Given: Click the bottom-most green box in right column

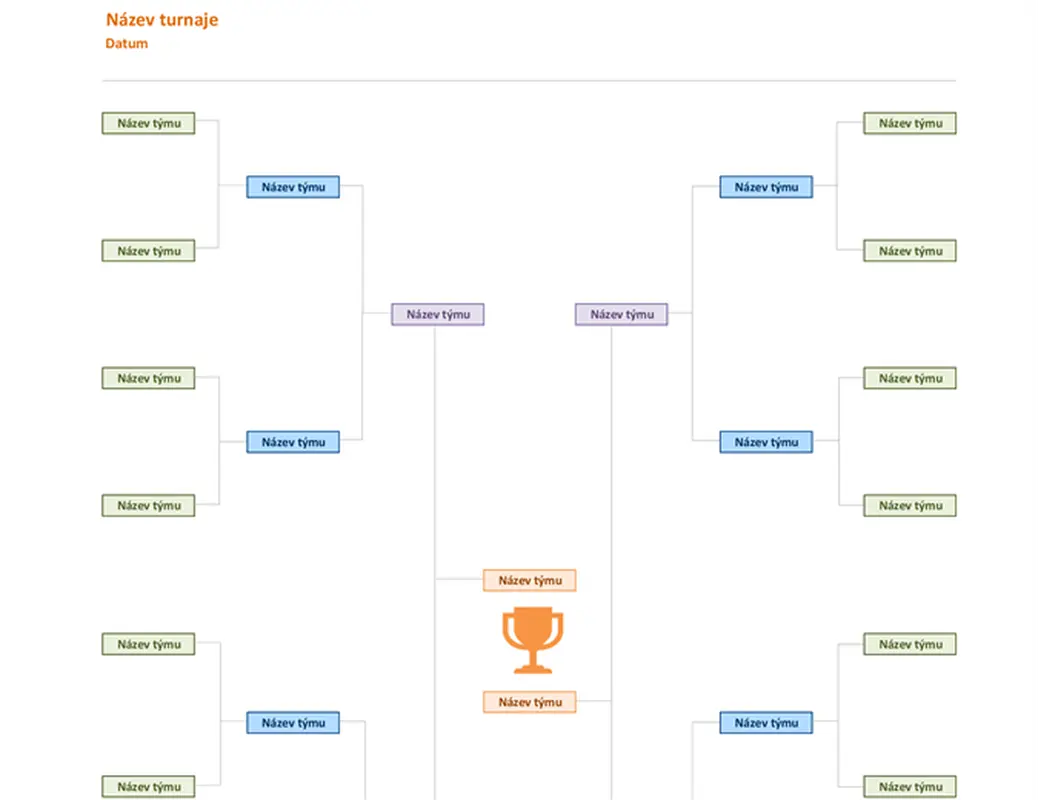Looking at the screenshot, I should [910, 787].
